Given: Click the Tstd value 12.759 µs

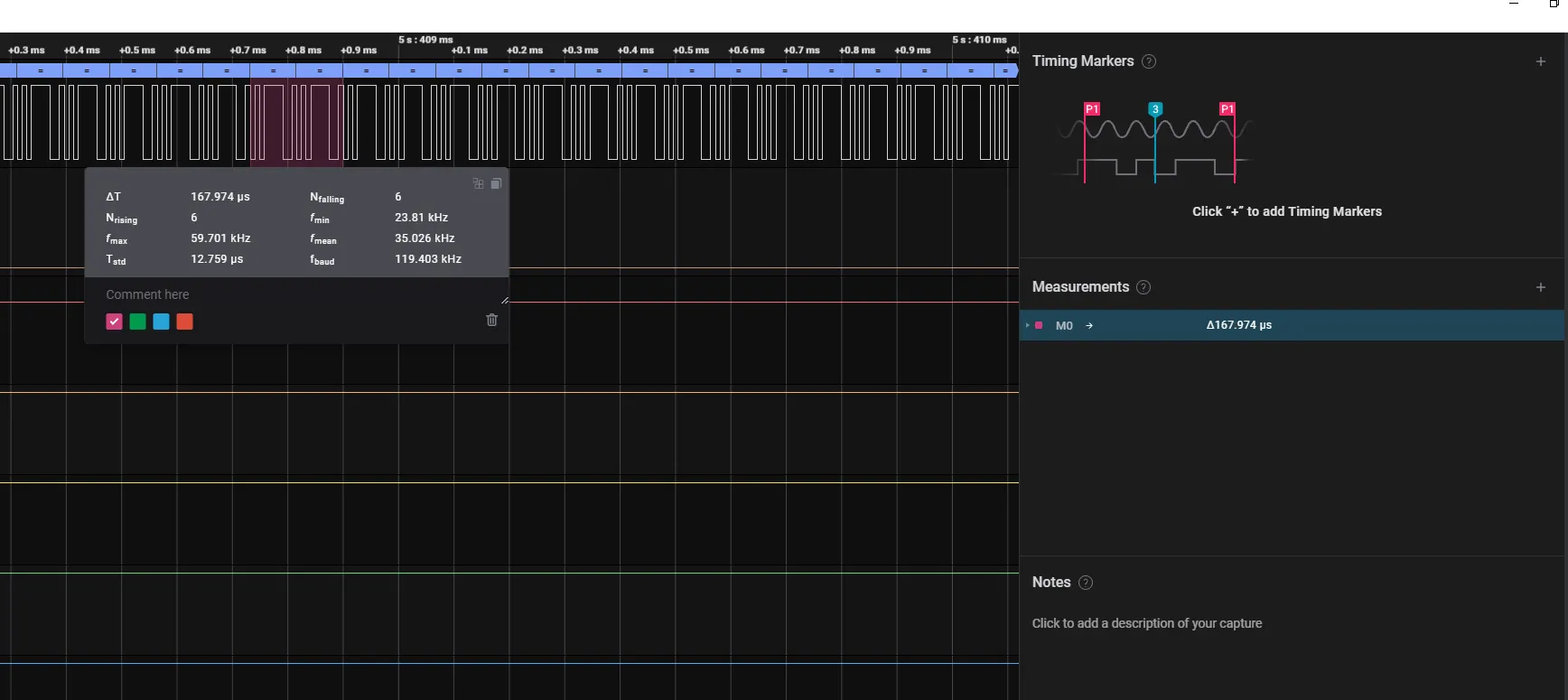Looking at the screenshot, I should (x=217, y=258).
